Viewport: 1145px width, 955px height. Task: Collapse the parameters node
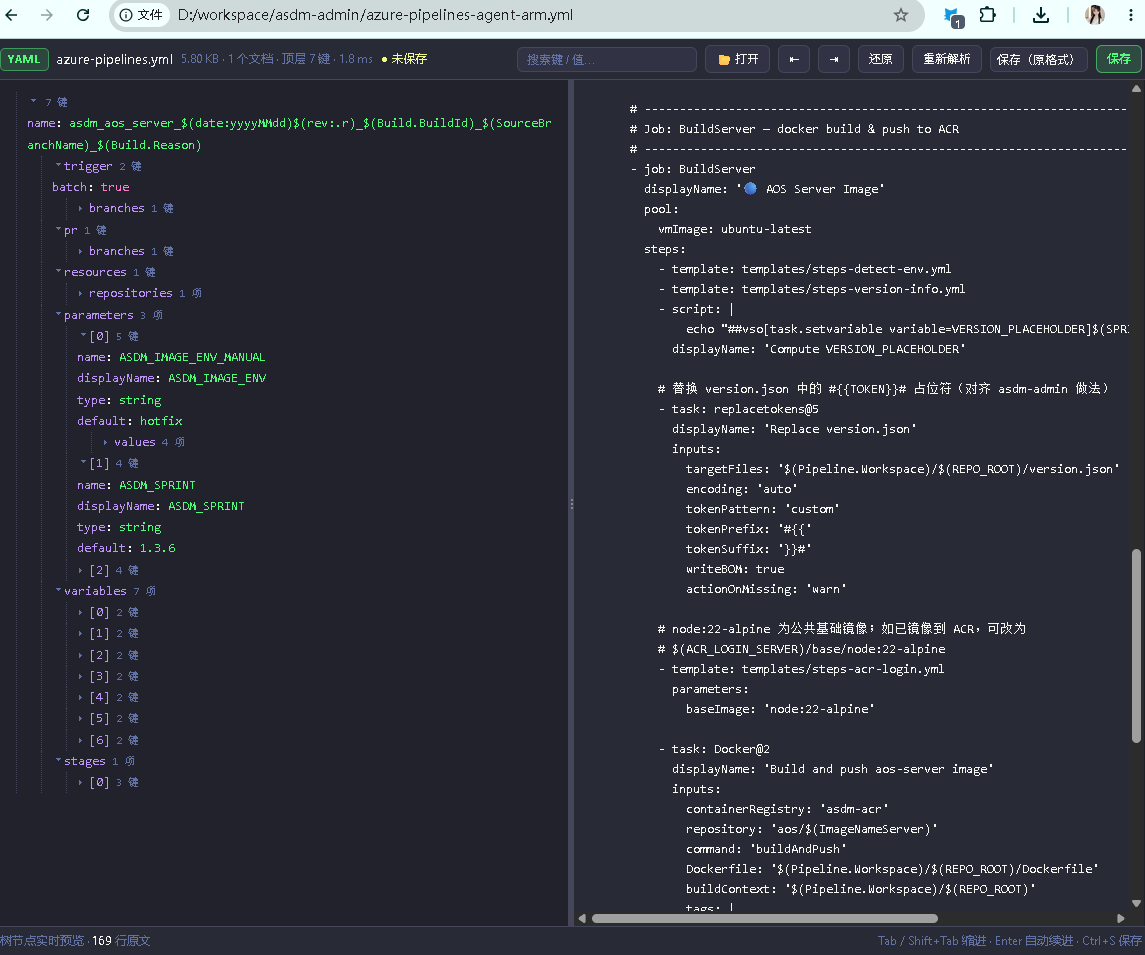point(58,315)
